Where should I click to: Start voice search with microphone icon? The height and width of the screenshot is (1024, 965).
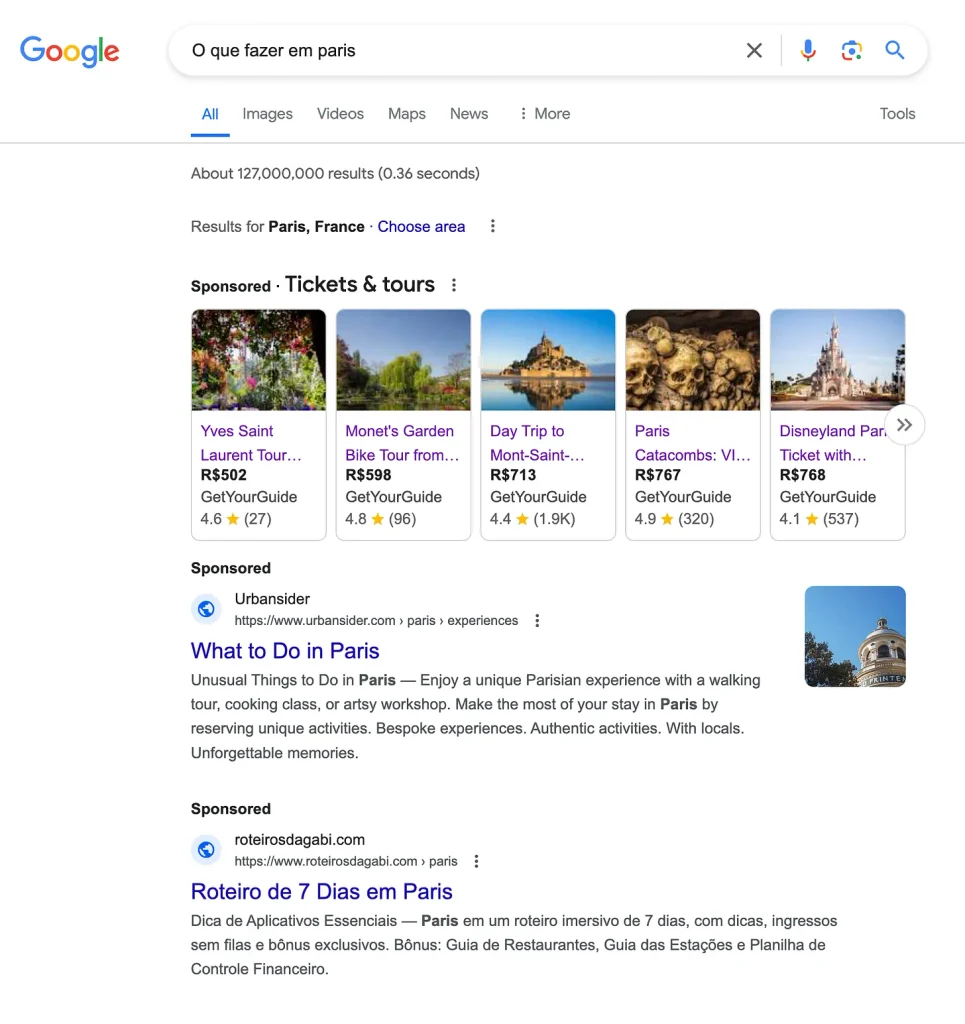(808, 50)
